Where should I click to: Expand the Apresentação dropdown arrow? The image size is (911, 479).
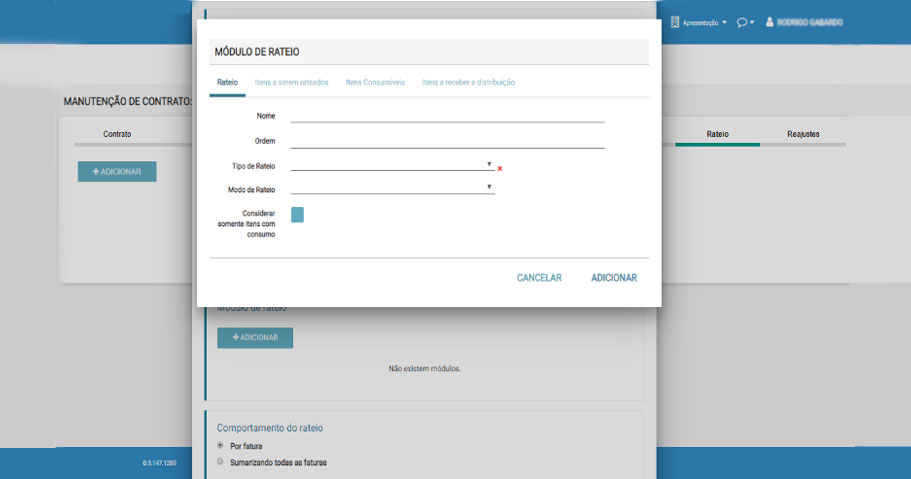click(x=725, y=23)
